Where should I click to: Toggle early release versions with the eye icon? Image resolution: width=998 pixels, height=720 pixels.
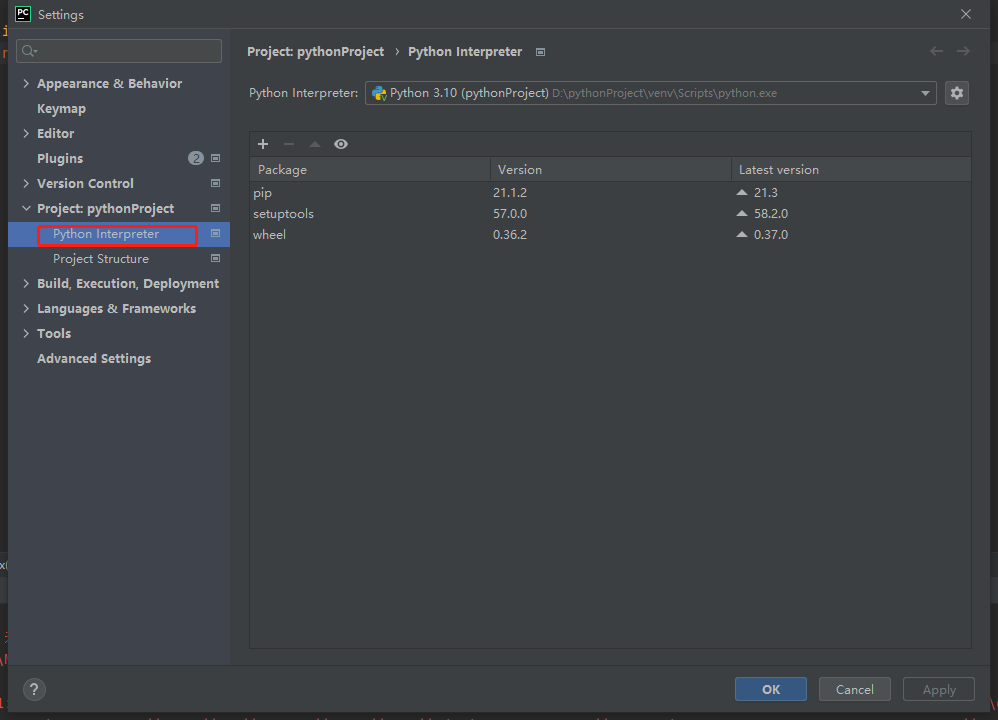341,144
